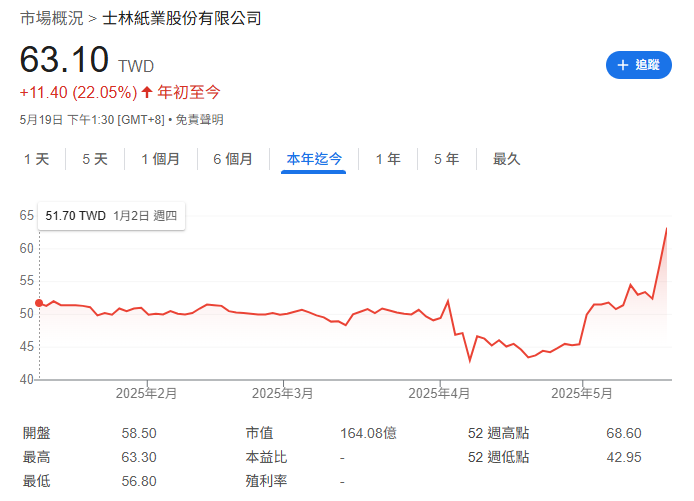Click the +11.40 (22.05%) change text
The height and width of the screenshot is (501, 694).
(79, 92)
